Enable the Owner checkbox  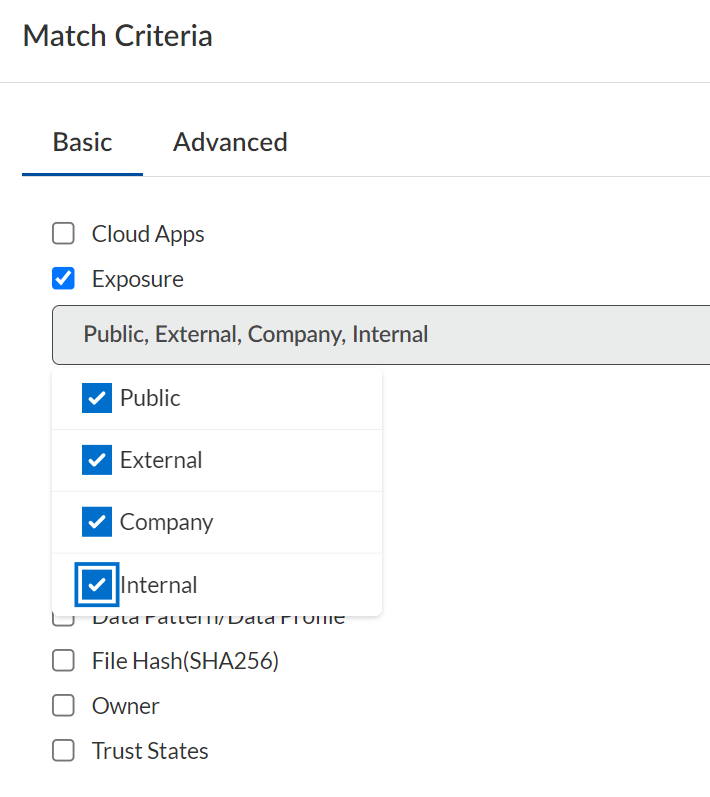click(x=63, y=706)
